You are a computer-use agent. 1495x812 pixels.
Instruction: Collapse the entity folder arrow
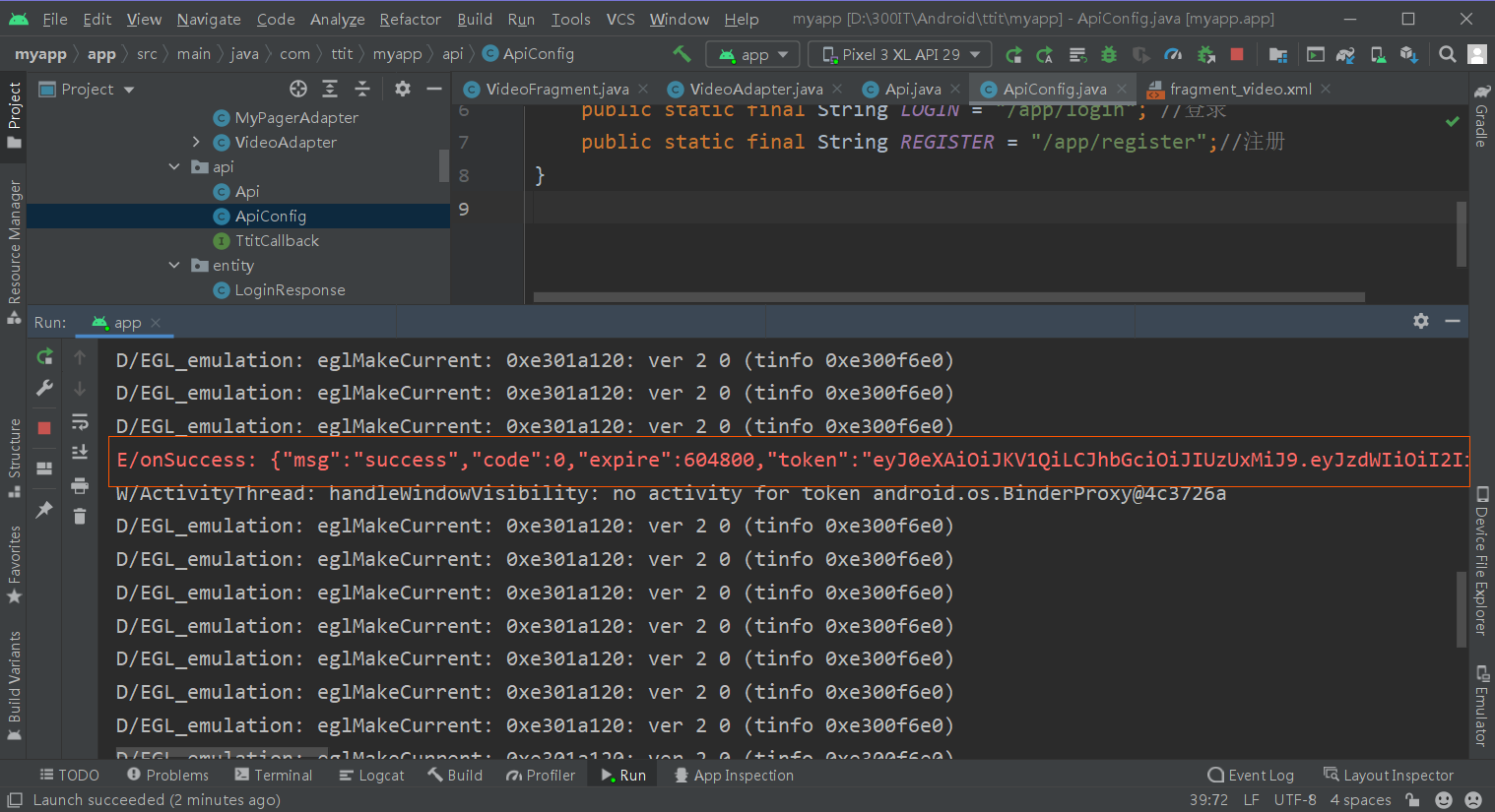(x=174, y=265)
